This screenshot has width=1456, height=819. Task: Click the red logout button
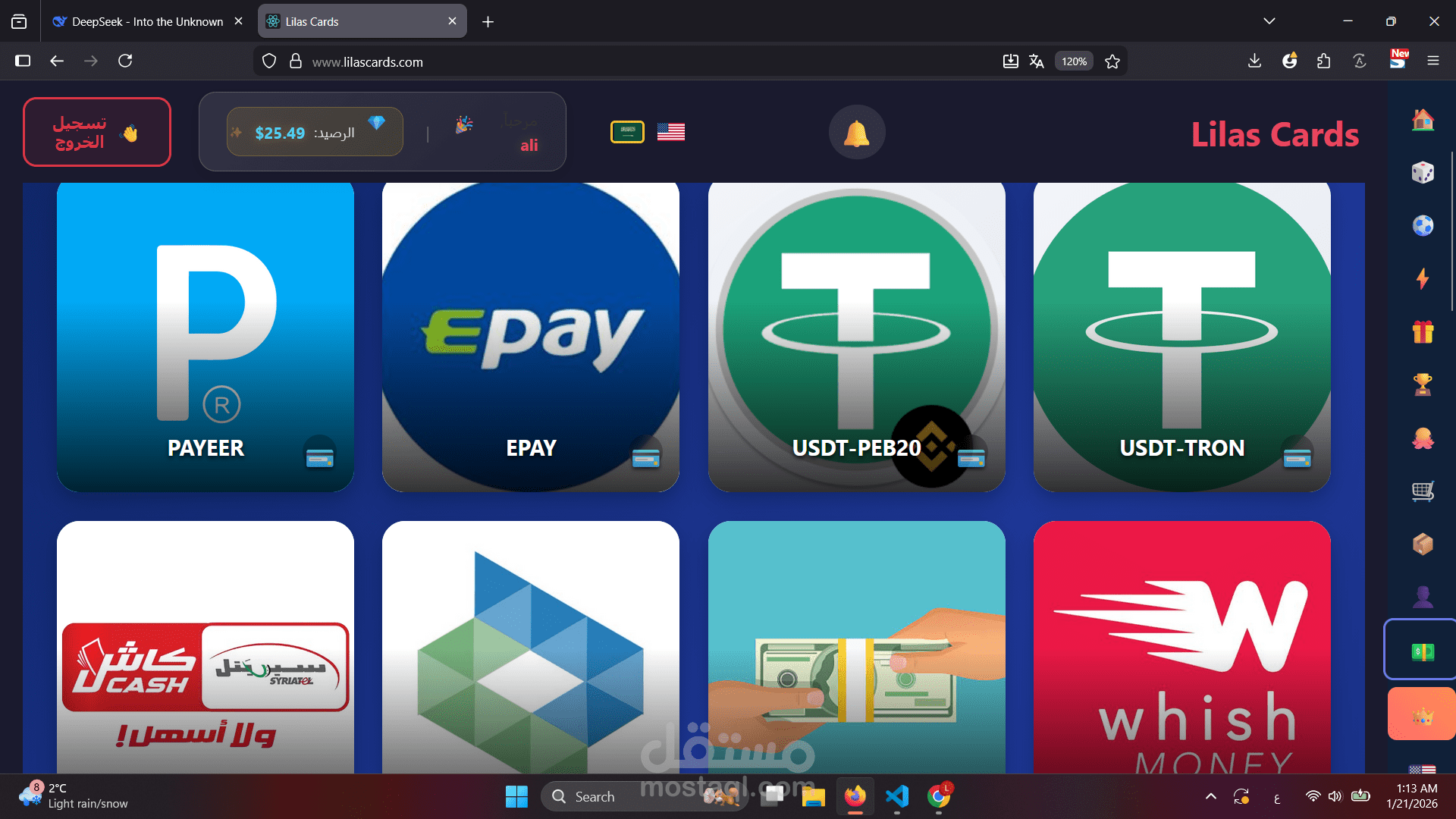click(x=96, y=133)
